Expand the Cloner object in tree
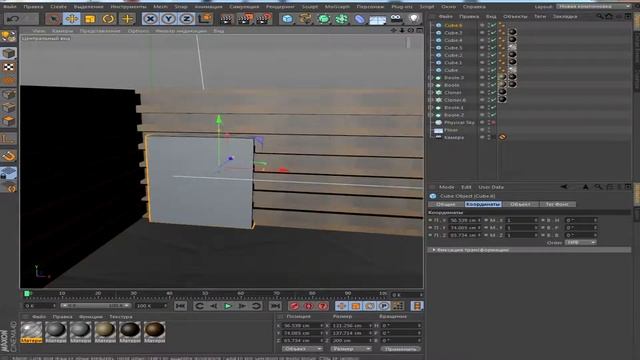 431,93
